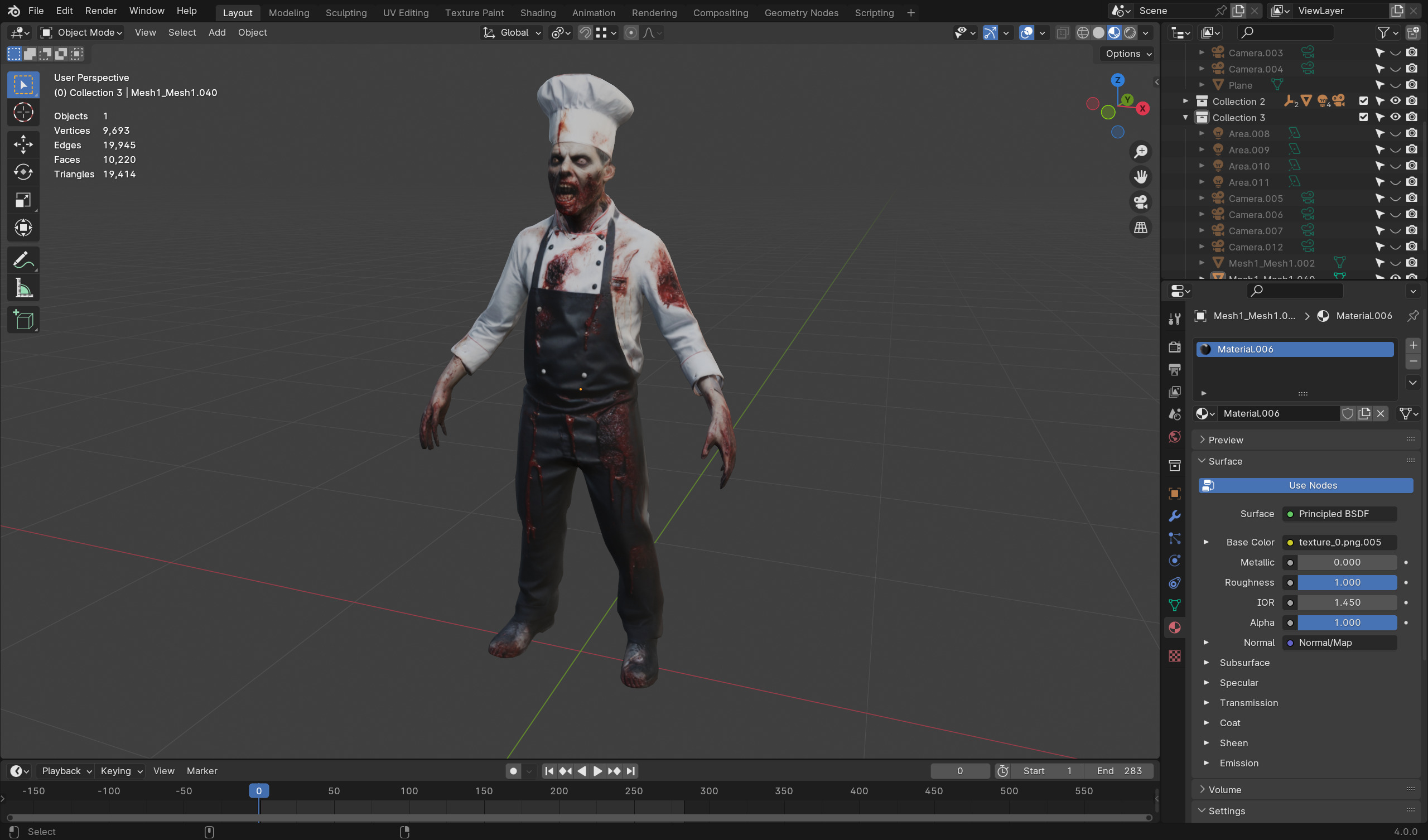1428x840 pixels.
Task: Collapse Collection 3 in outliner
Action: click(1185, 117)
